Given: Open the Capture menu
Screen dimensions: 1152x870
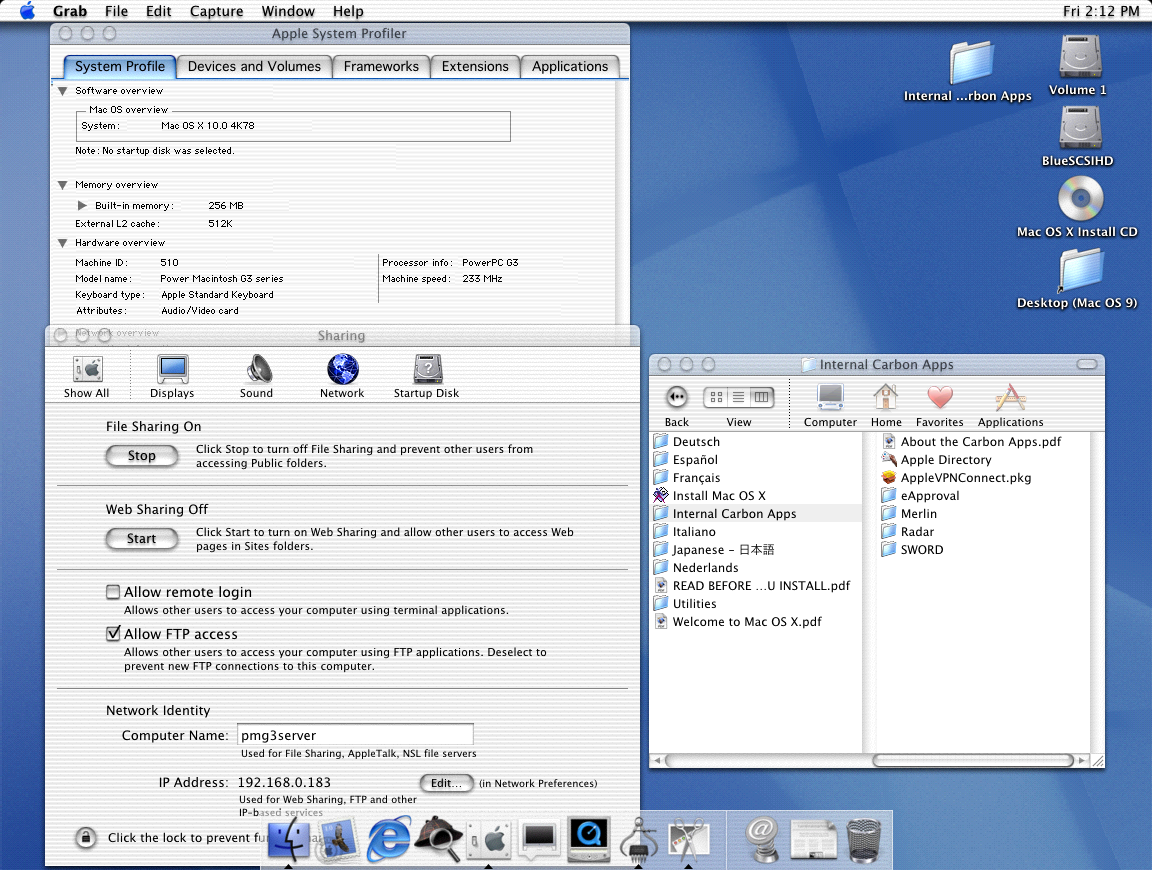Looking at the screenshot, I should click(x=216, y=11).
